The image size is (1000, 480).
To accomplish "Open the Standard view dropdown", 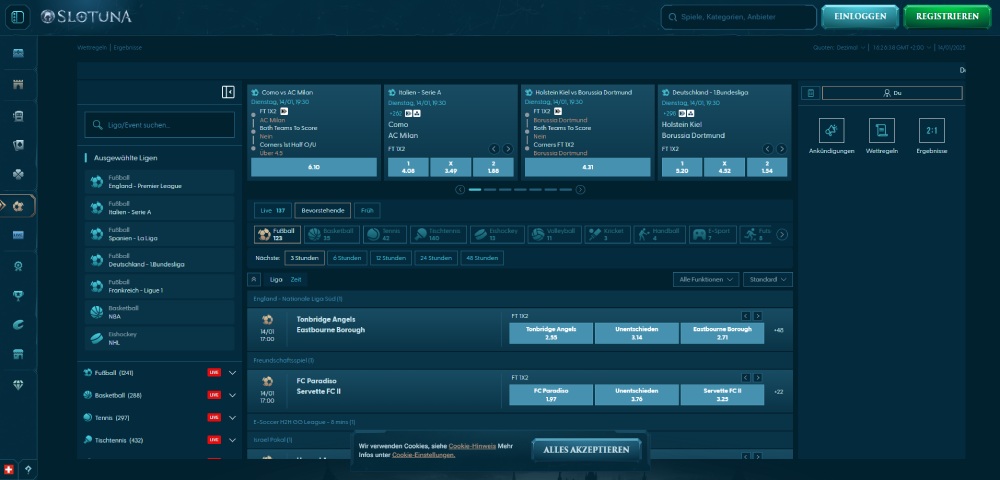I will click(768, 280).
